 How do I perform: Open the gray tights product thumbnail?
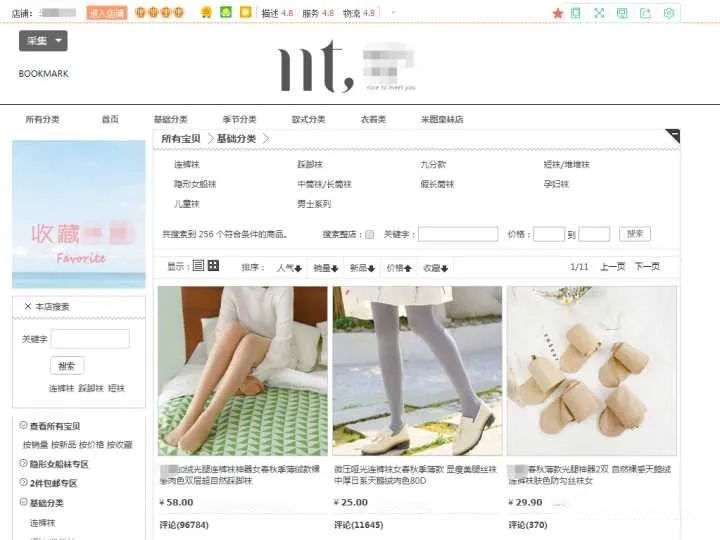coord(417,371)
